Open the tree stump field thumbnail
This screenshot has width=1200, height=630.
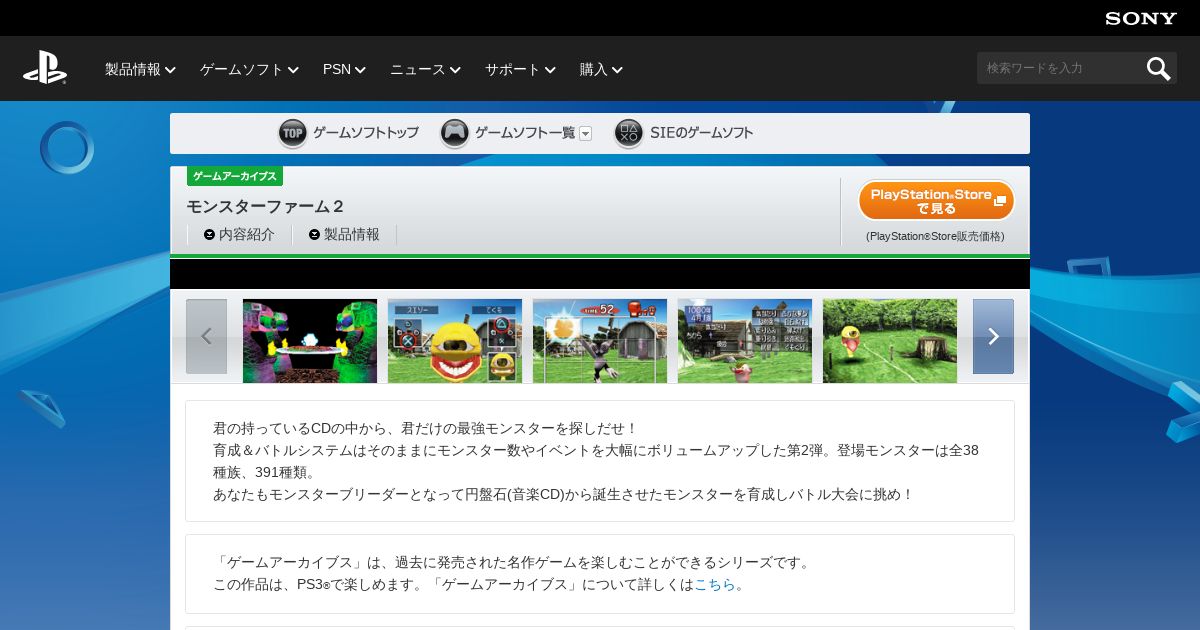click(x=890, y=341)
